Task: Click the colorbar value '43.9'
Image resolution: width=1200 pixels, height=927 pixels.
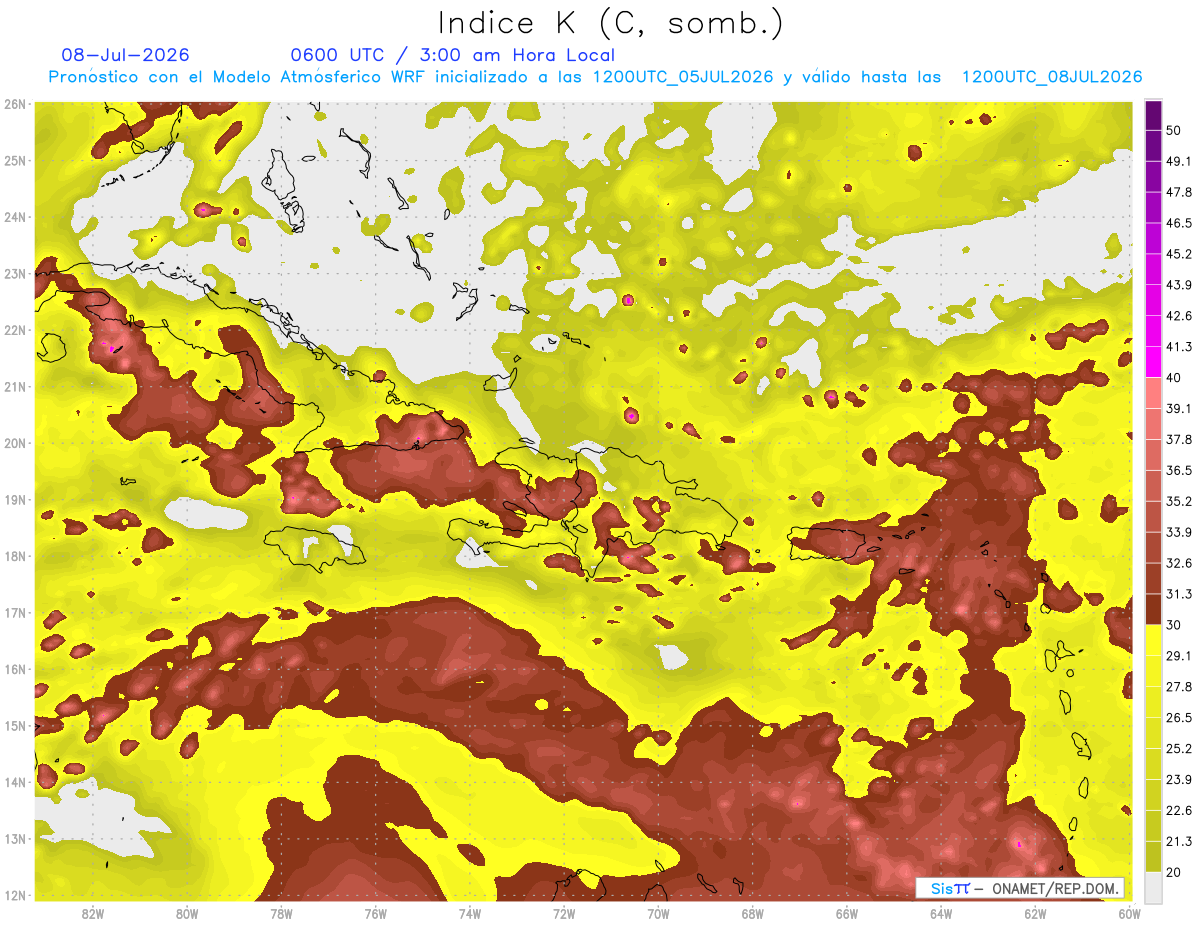Action: pyautogui.click(x=1179, y=285)
